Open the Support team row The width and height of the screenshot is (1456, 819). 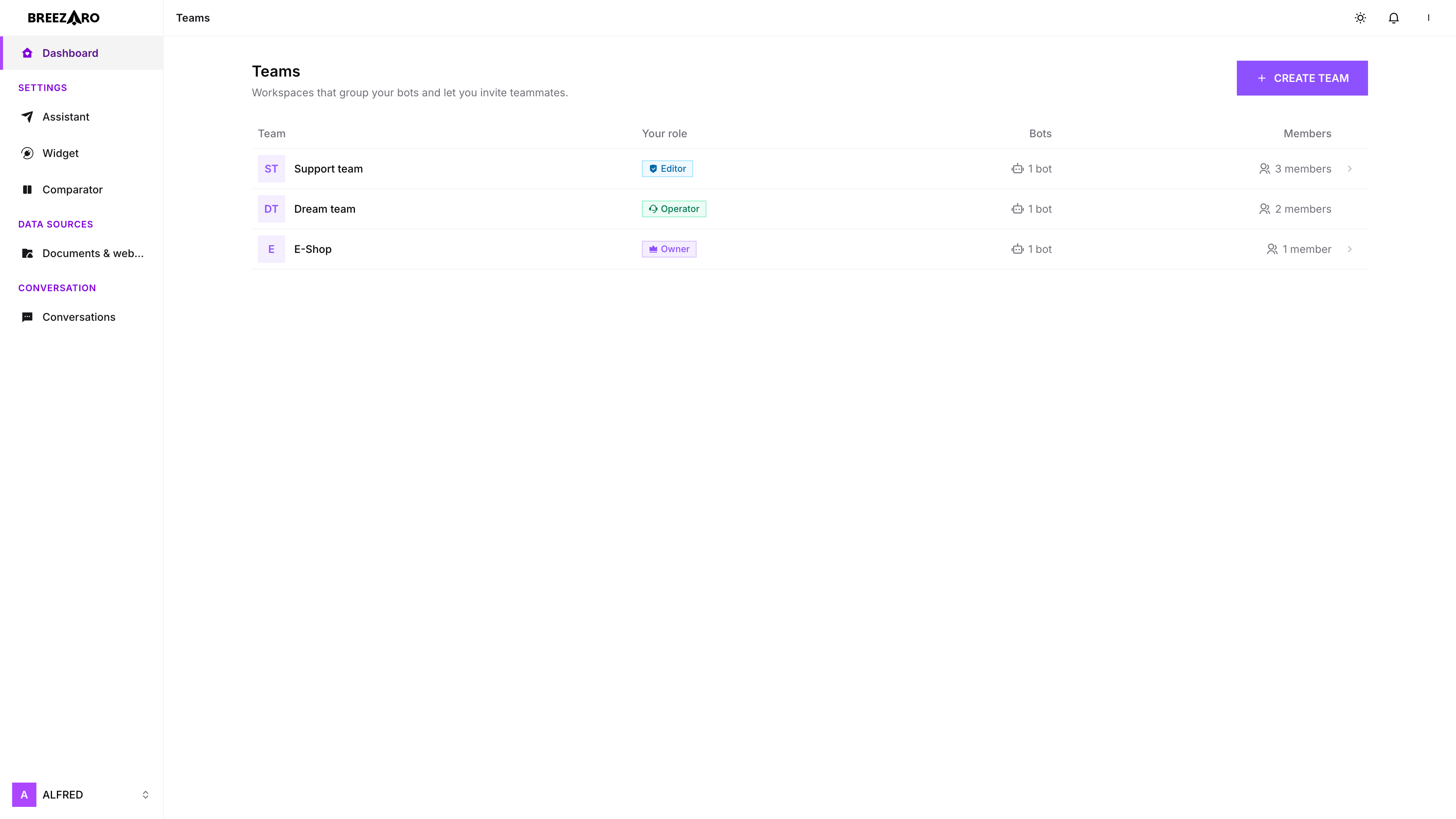(x=810, y=169)
